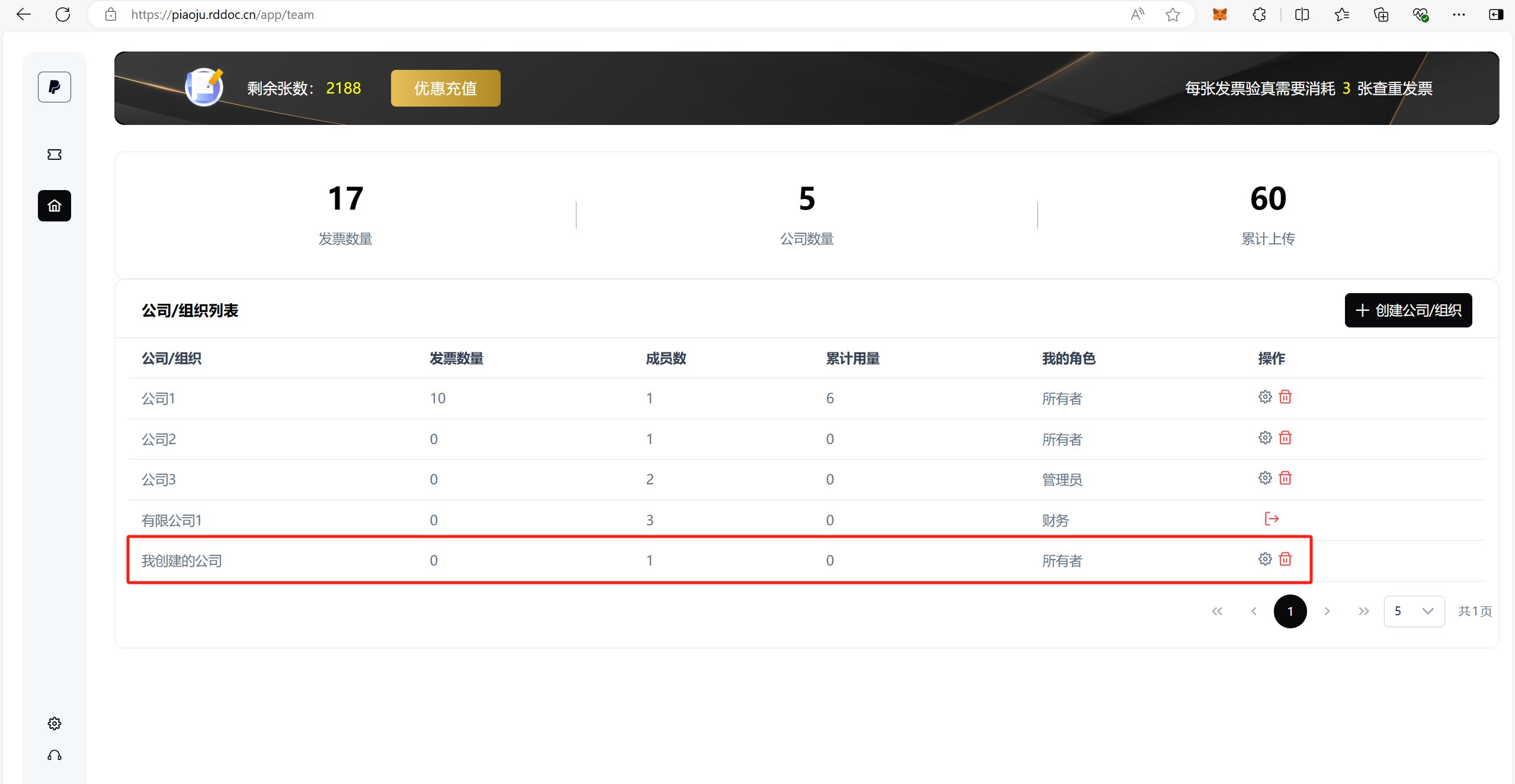Go to the first page with the double left arrow
Screen dimensions: 1515x784
[1217, 611]
